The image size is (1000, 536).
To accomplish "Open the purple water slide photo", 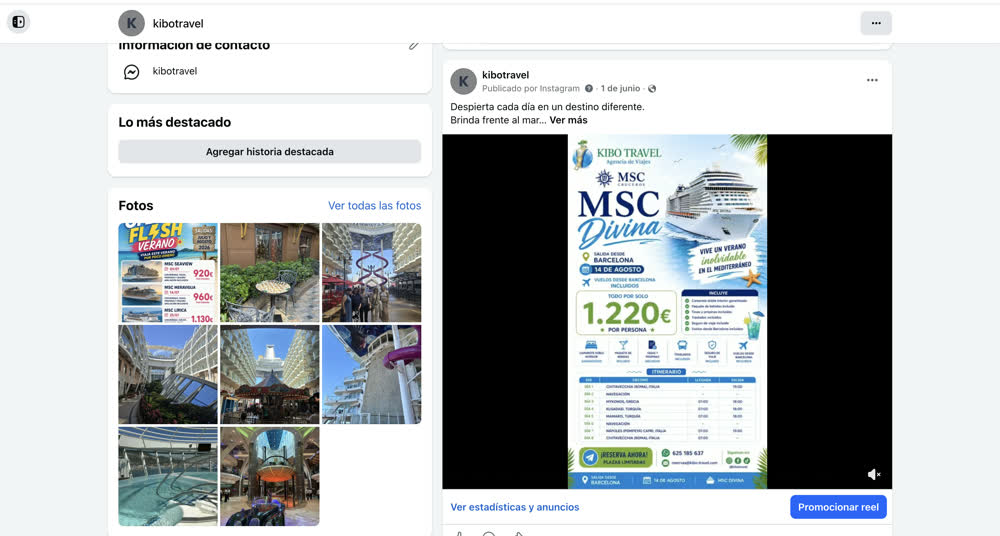I will [372, 375].
